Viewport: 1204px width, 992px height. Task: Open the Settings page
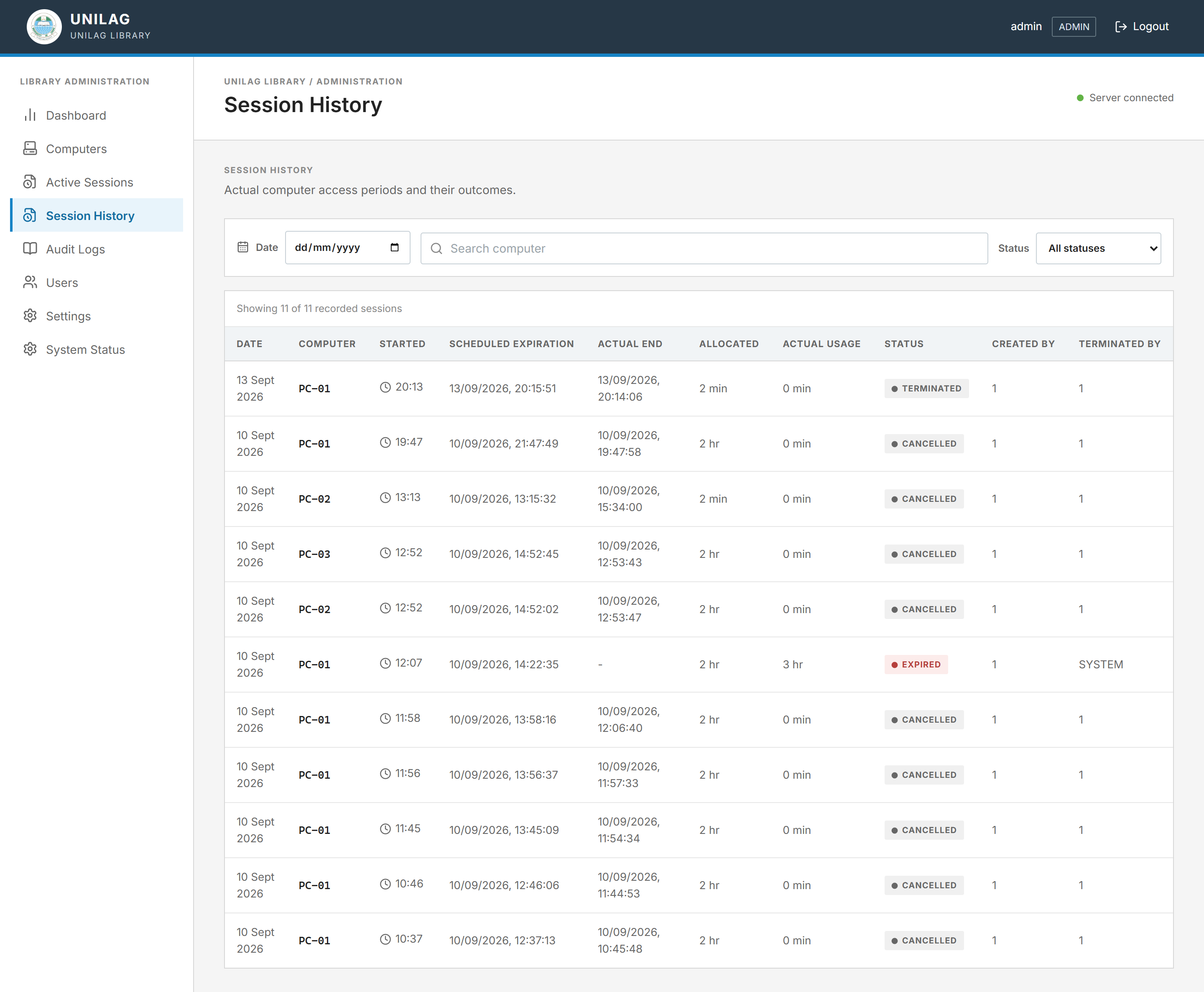click(97, 316)
